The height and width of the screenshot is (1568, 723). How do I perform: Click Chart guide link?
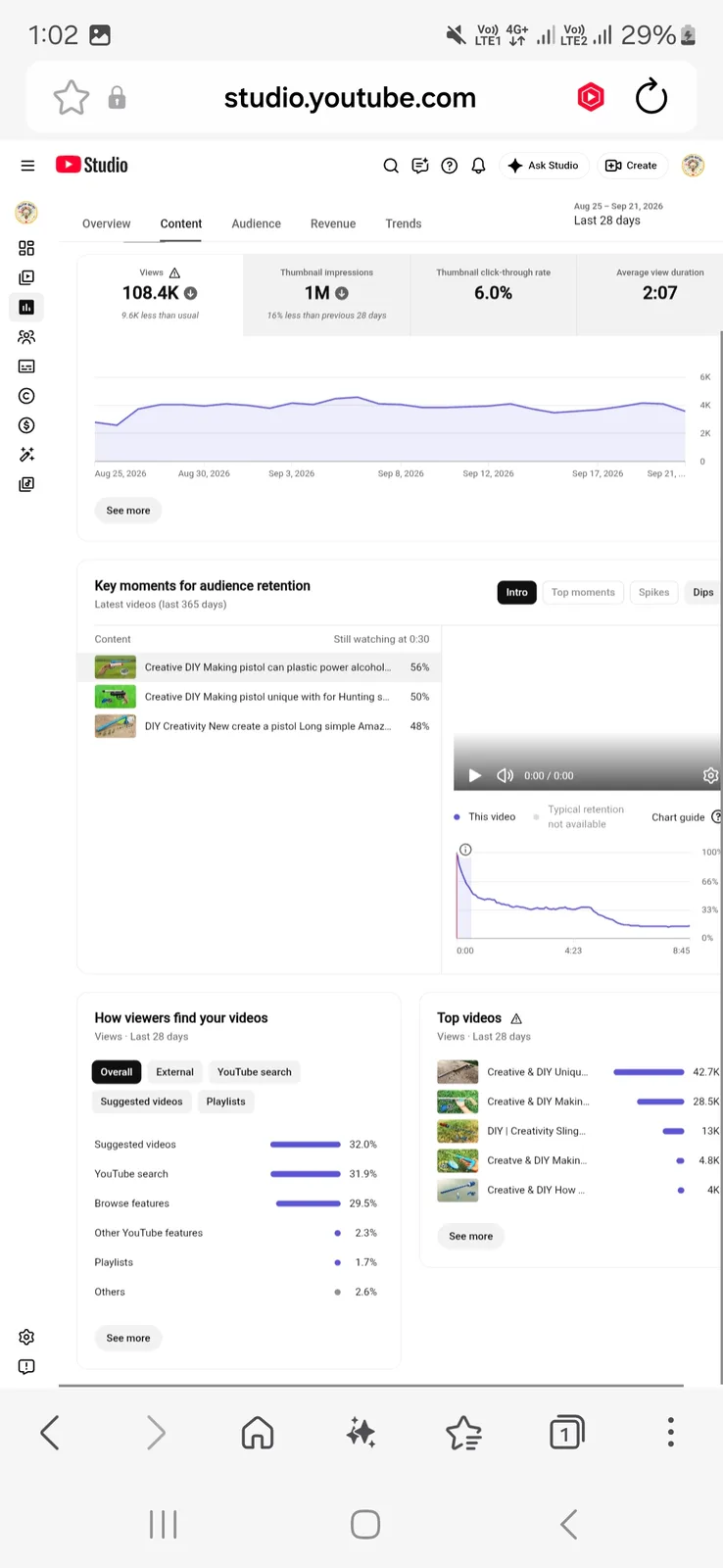tap(678, 817)
